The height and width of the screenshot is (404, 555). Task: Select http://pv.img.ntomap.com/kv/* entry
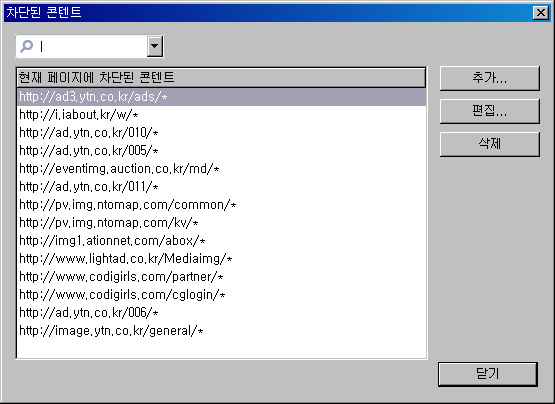(x=221, y=223)
